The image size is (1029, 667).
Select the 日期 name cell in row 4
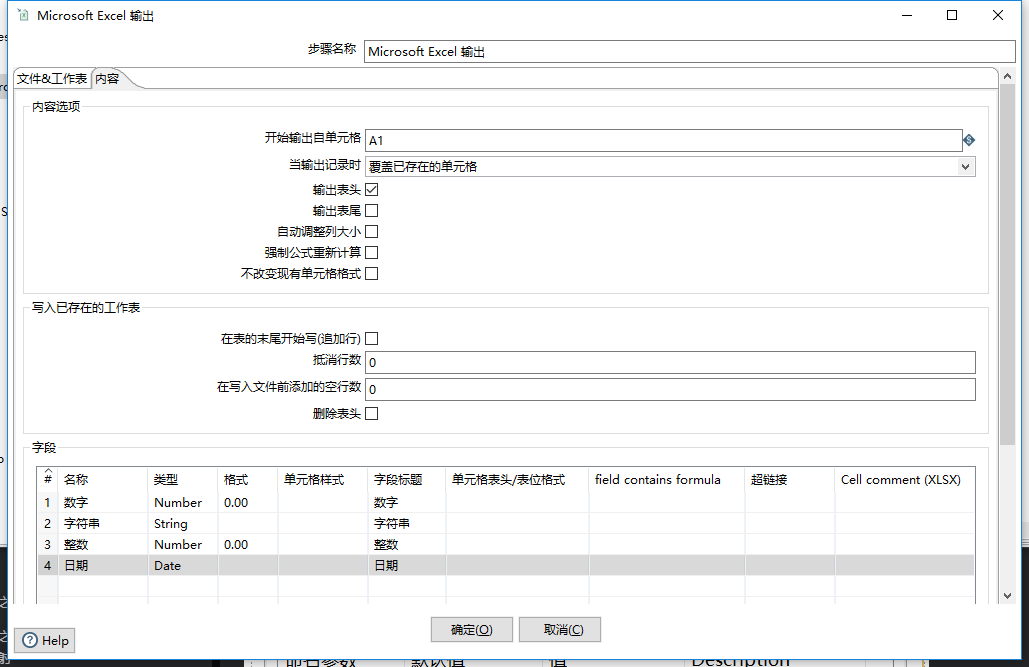[103, 565]
